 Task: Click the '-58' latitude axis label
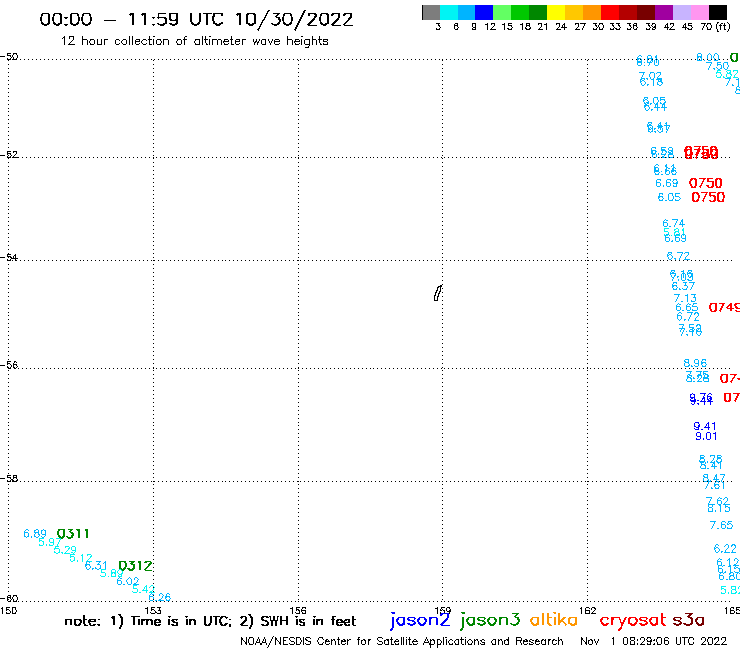(9, 478)
